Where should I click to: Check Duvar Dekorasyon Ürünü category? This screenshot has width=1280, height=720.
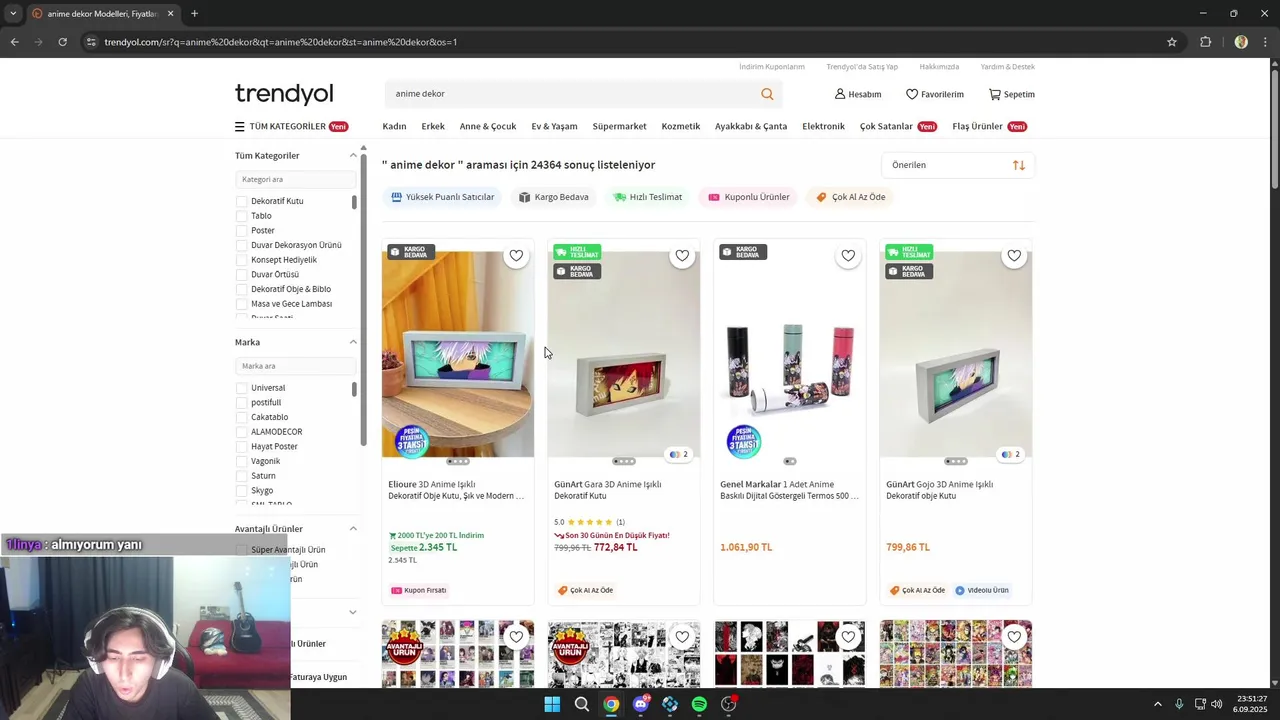pyautogui.click(x=241, y=245)
